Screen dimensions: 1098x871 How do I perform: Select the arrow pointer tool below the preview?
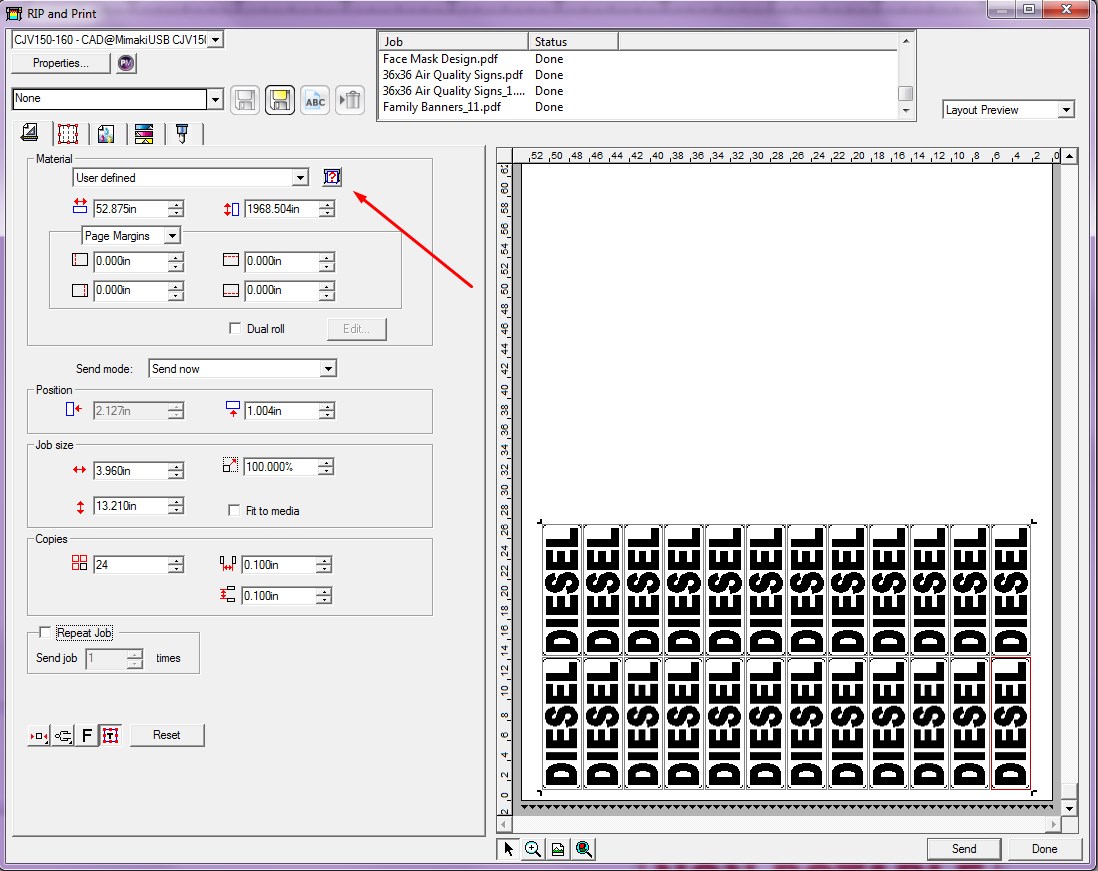pos(508,849)
